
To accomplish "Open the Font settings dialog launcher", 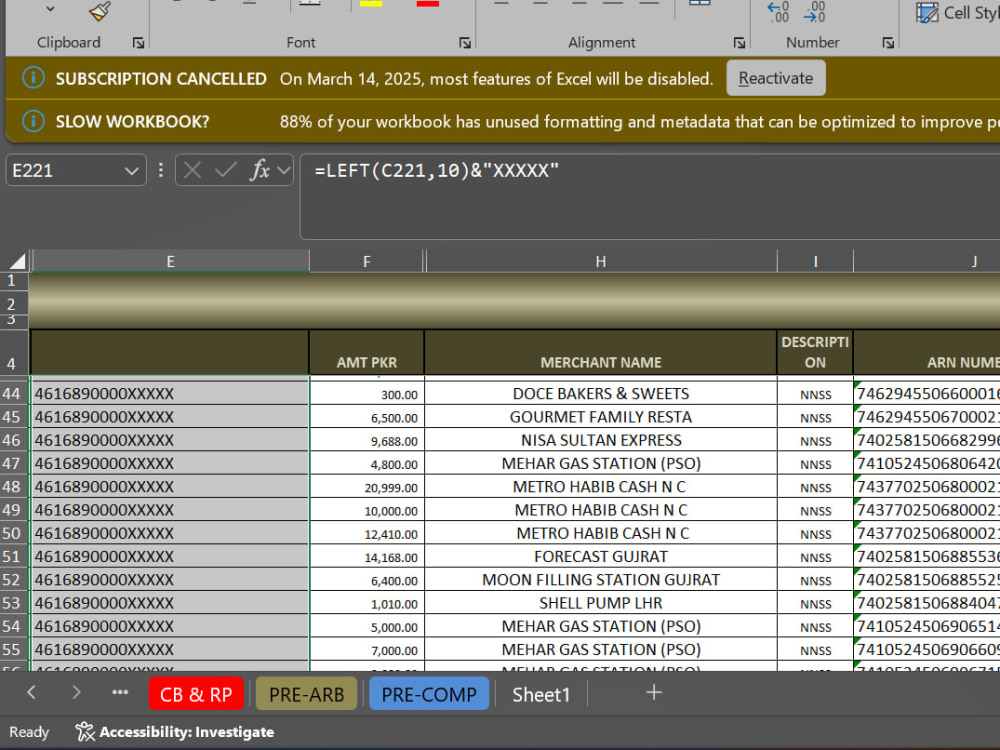I will coord(464,43).
